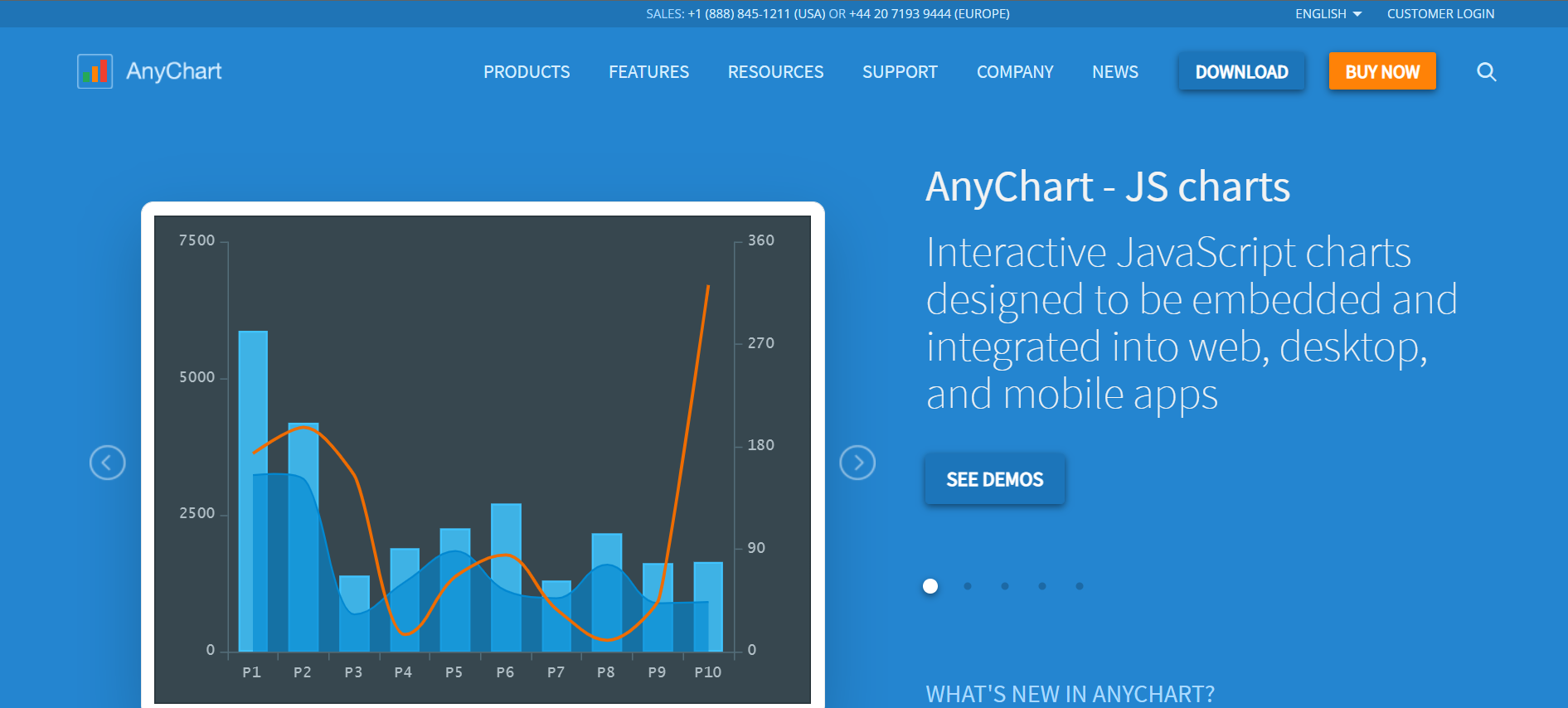
Task: Click the 7500 value on left axis
Action: pyautogui.click(x=197, y=240)
